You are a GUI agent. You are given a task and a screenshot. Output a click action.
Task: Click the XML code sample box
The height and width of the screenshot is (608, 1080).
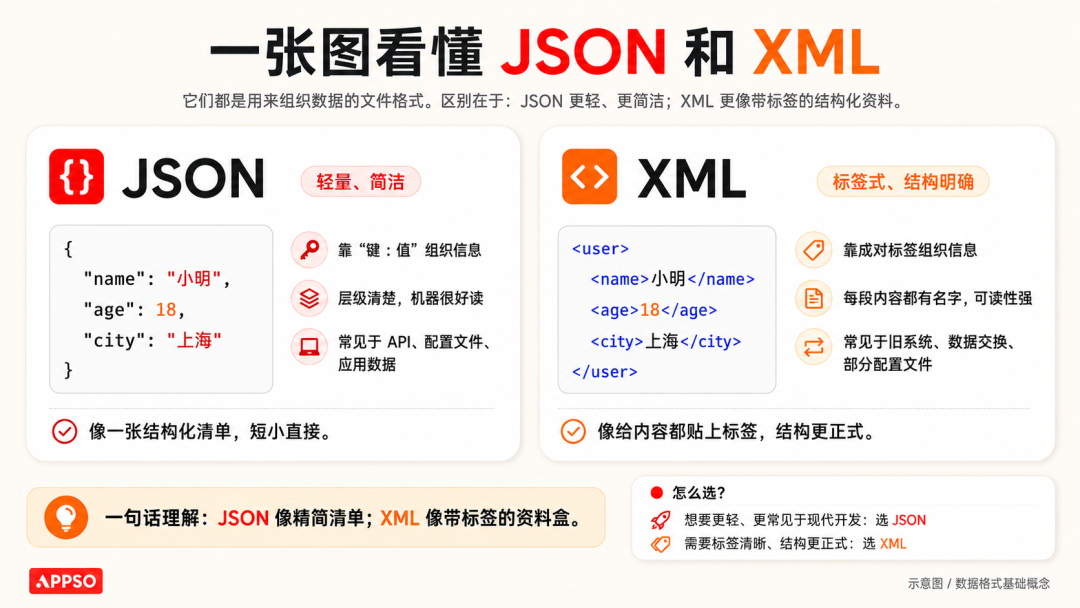(x=667, y=309)
